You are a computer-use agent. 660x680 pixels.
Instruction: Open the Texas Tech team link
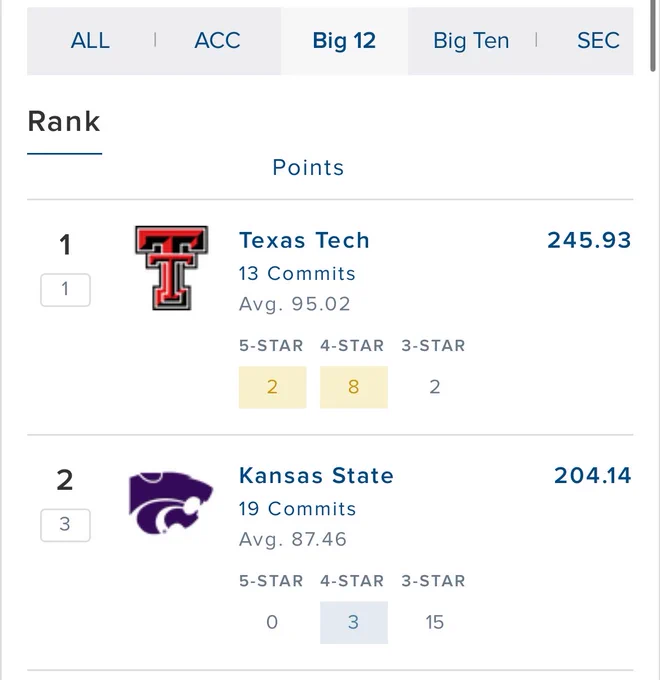point(304,240)
